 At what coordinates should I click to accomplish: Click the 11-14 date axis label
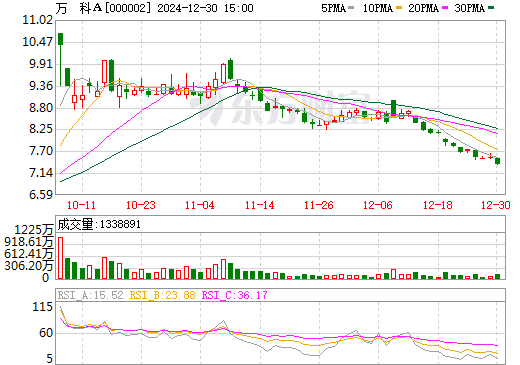click(260, 205)
